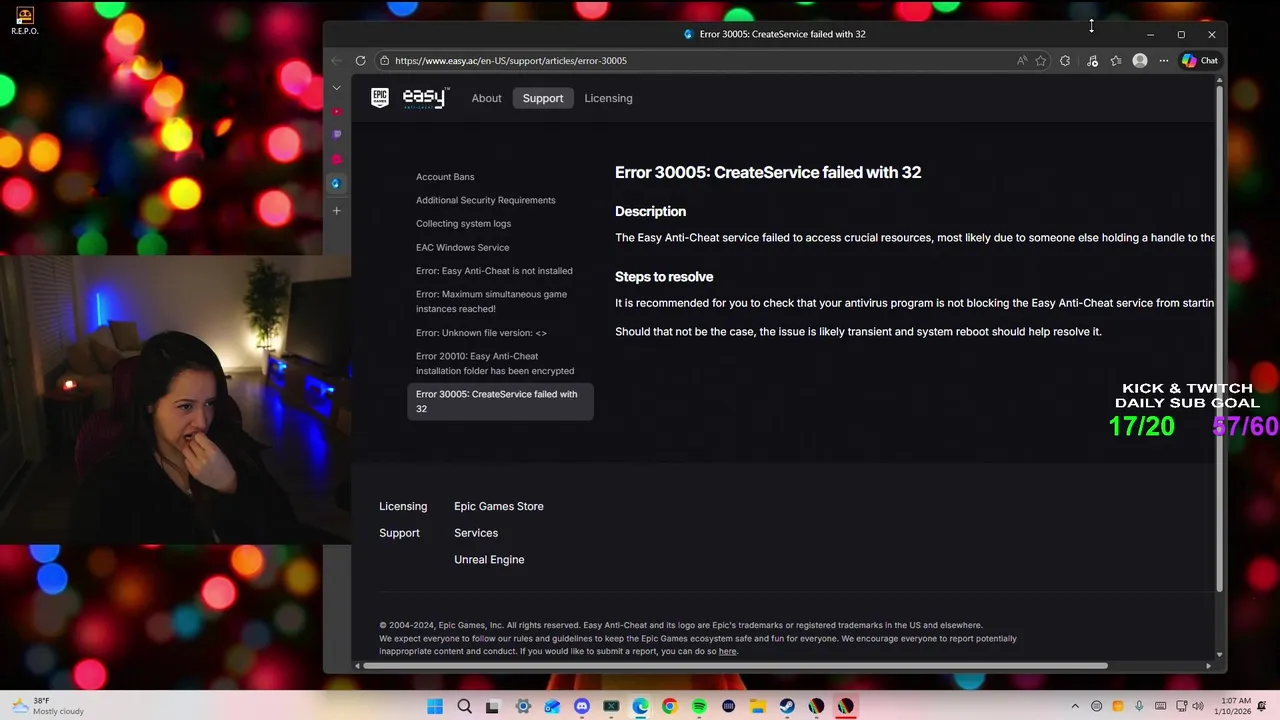This screenshot has height=720, width=1280.
Task: Open the Windows Start menu
Action: 435,707
